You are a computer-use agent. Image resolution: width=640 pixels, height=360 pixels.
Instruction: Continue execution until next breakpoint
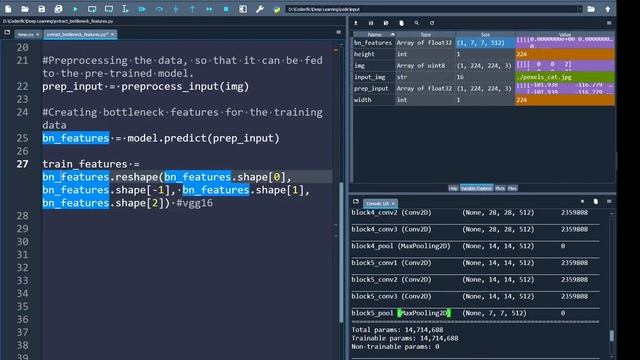(x=209, y=9)
